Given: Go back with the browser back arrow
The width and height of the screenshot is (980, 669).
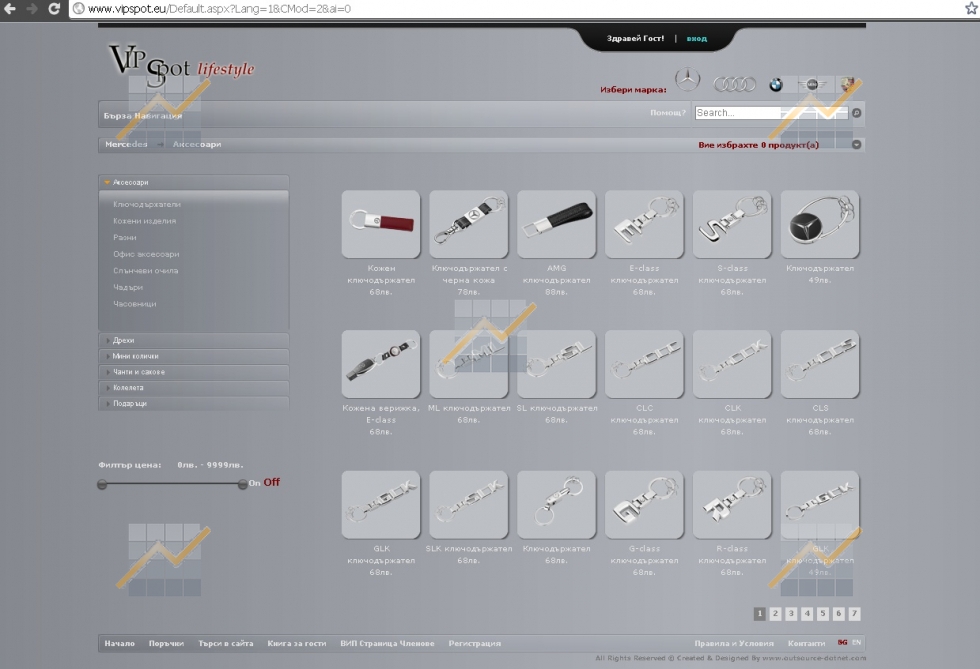Looking at the screenshot, I should [x=11, y=9].
